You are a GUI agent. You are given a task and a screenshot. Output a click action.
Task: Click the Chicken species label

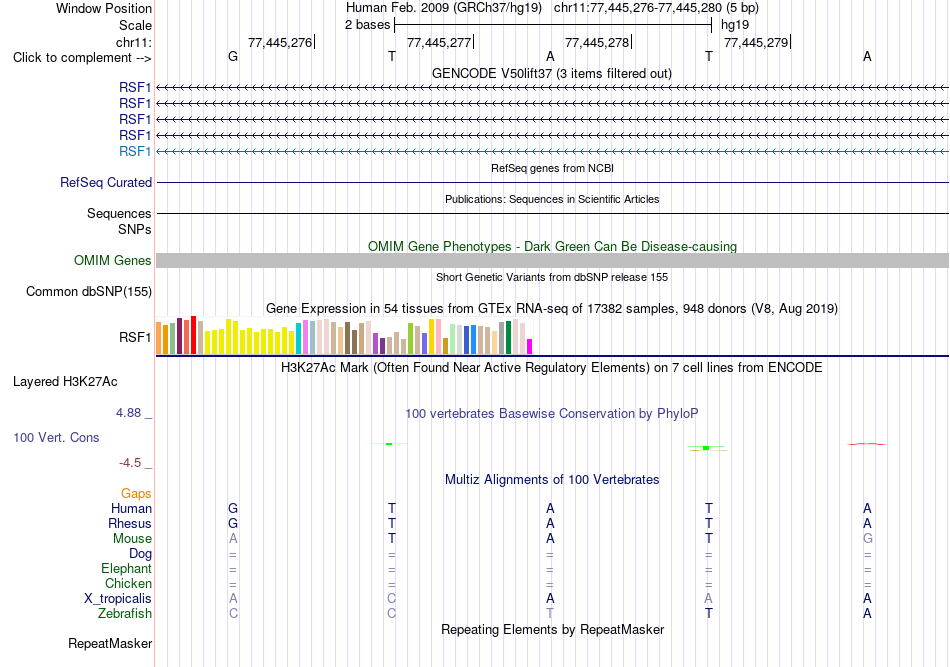[x=128, y=583]
